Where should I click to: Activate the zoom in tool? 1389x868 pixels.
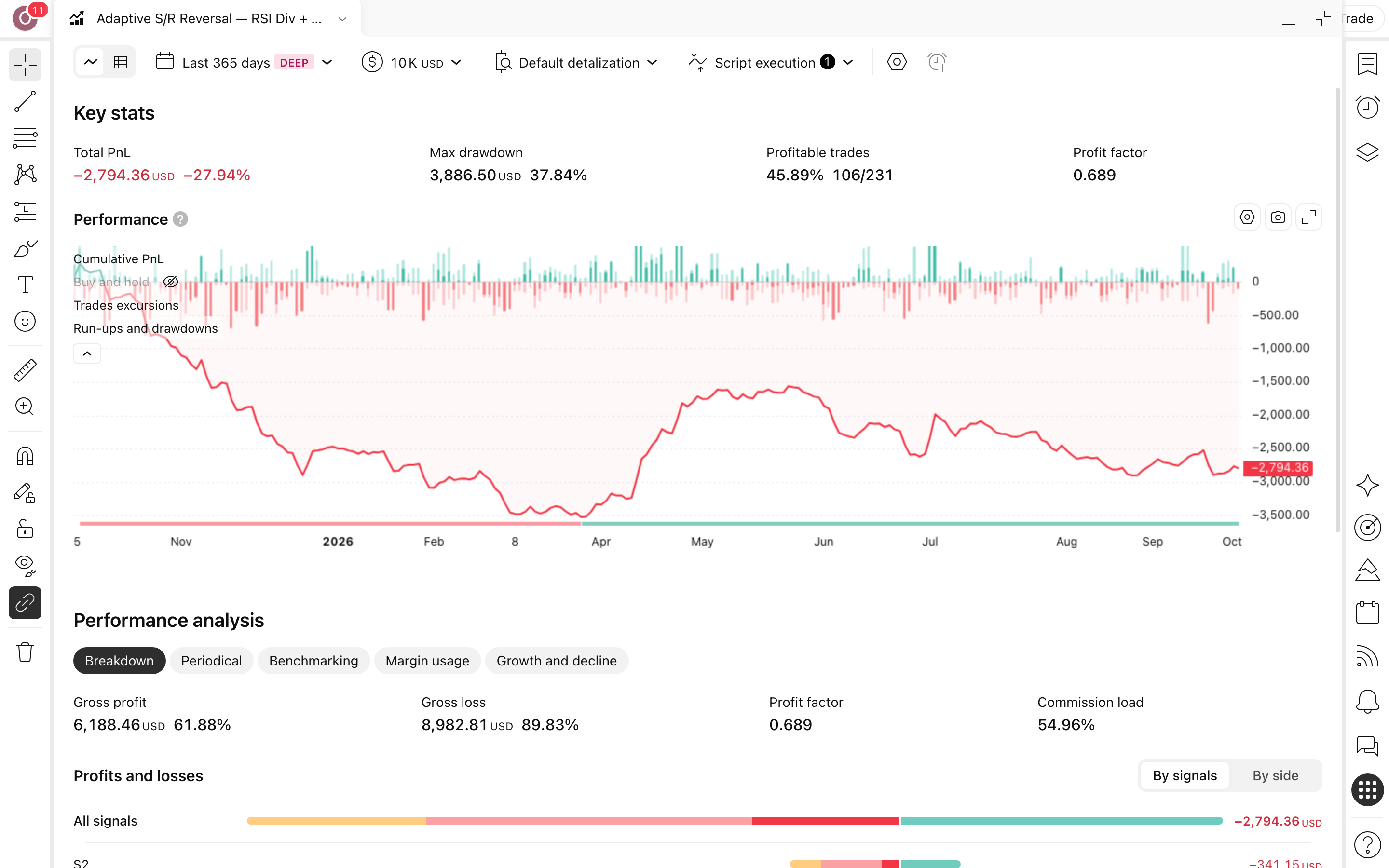coord(25,407)
